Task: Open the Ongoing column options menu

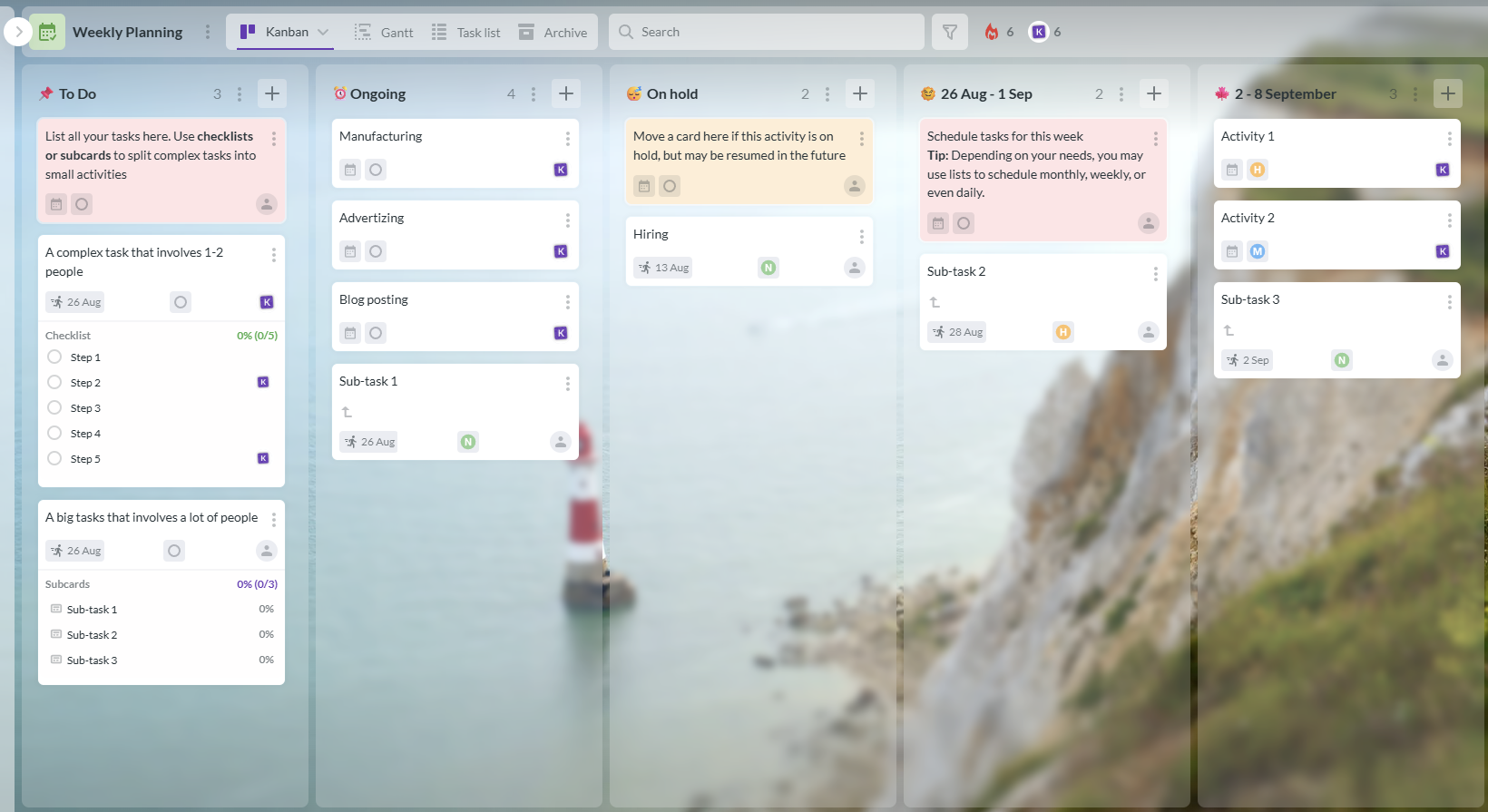Action: click(x=534, y=93)
